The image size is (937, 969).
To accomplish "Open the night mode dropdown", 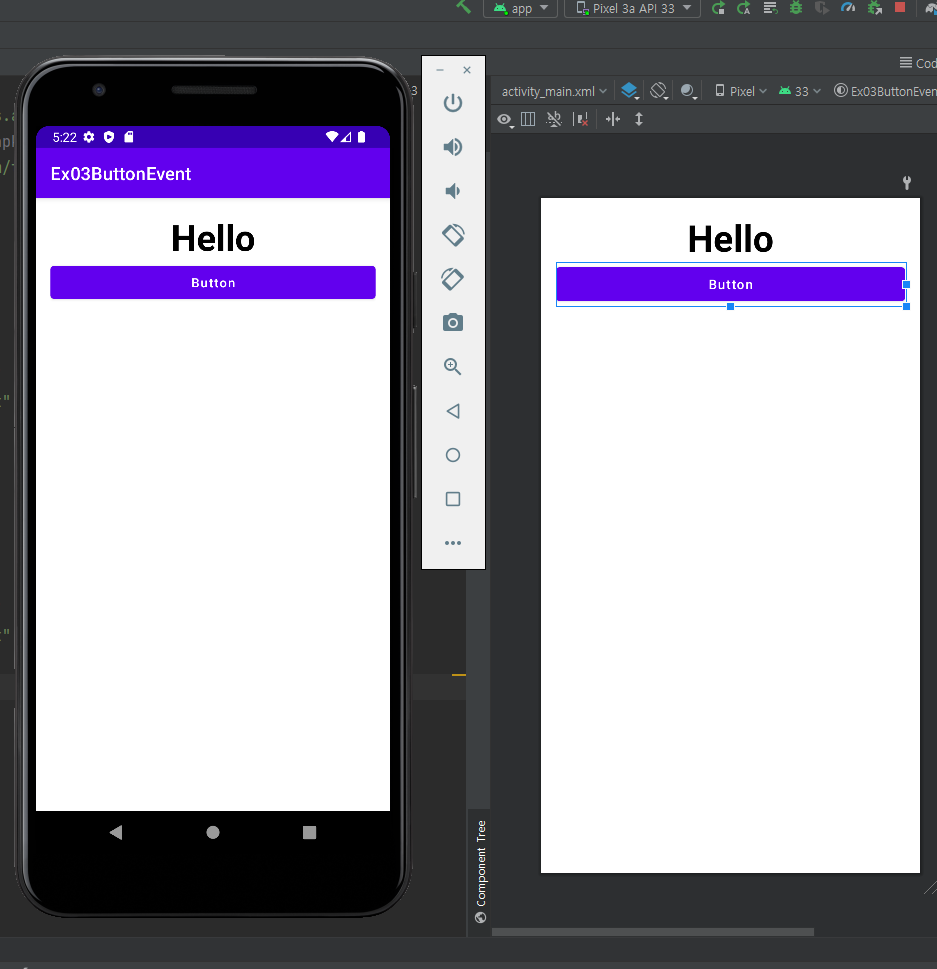I will click(x=689, y=91).
